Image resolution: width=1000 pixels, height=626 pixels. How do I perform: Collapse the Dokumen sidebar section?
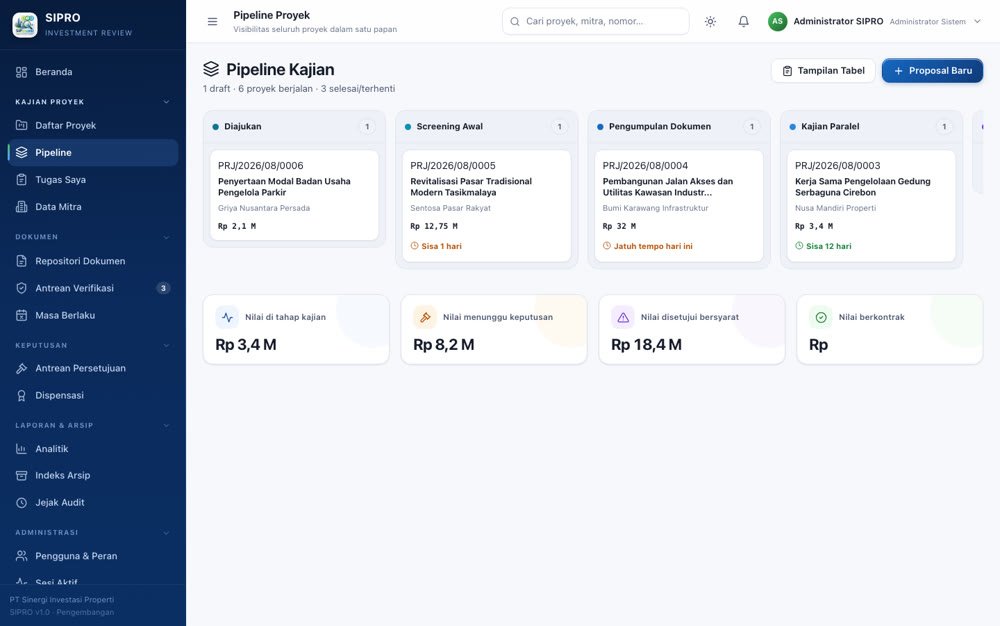tap(166, 237)
